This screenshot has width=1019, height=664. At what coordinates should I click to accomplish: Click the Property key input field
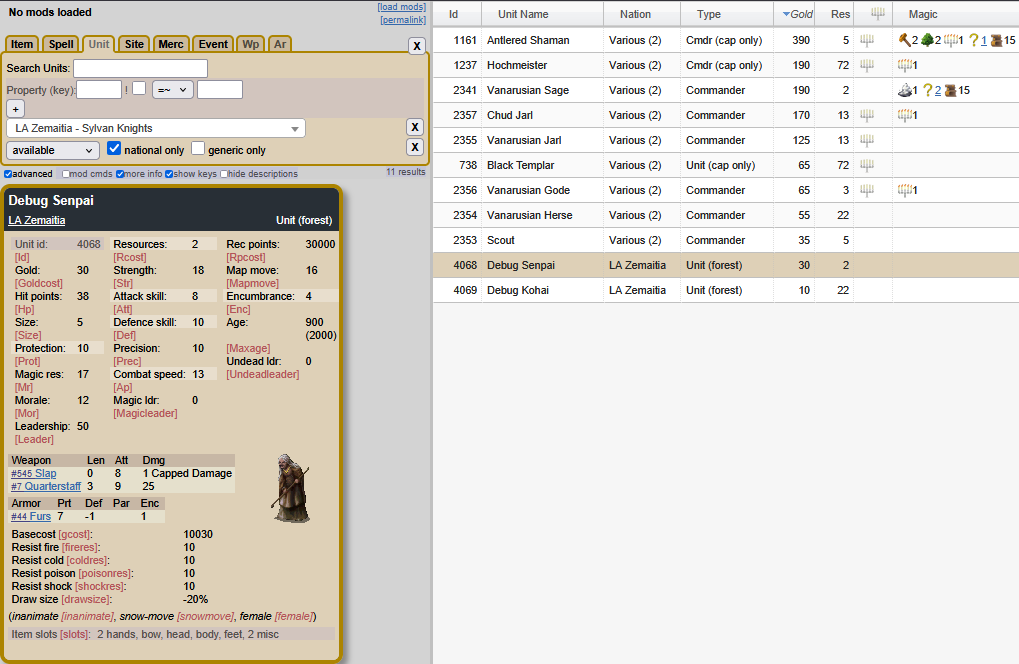(99, 90)
